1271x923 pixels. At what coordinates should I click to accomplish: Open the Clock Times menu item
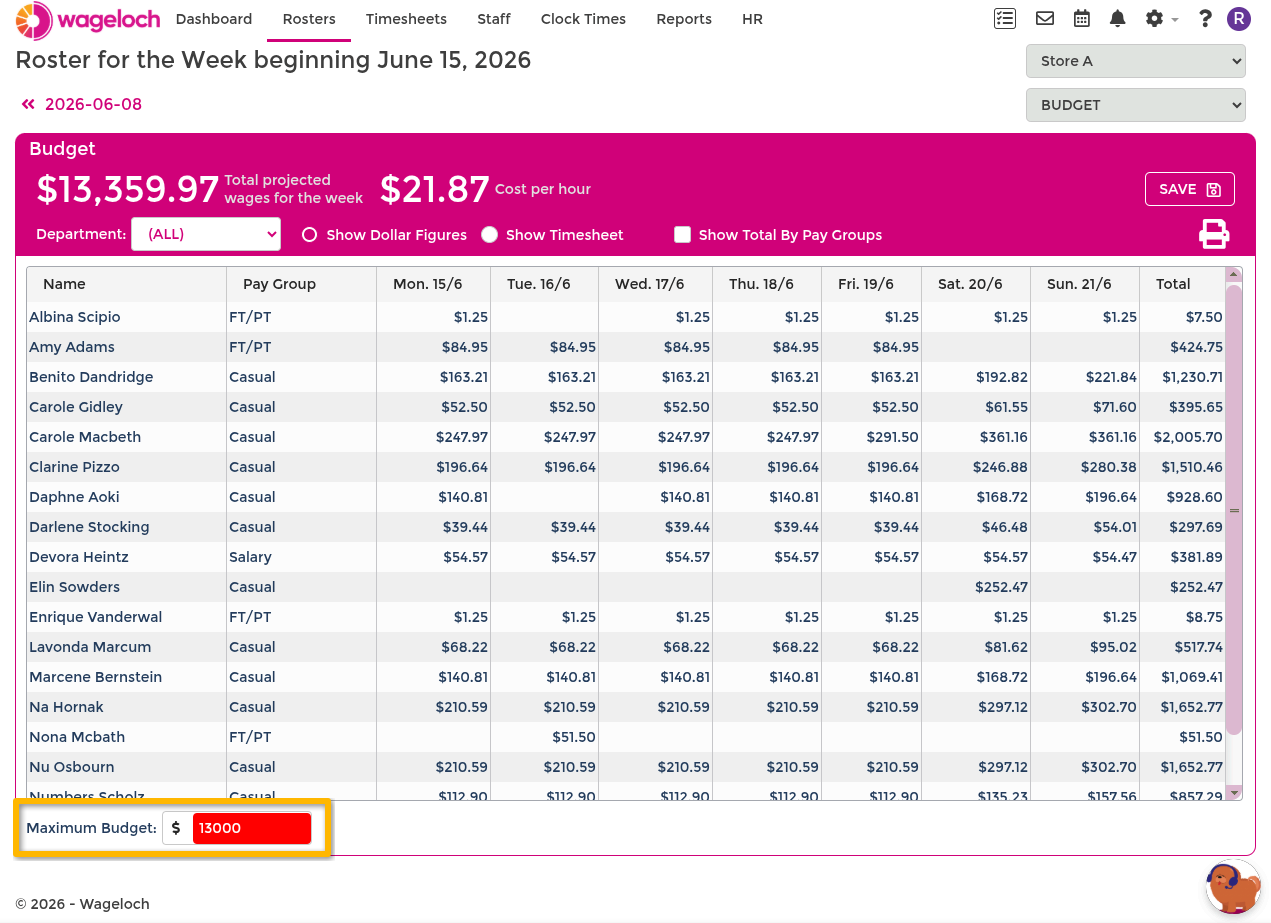pos(583,19)
